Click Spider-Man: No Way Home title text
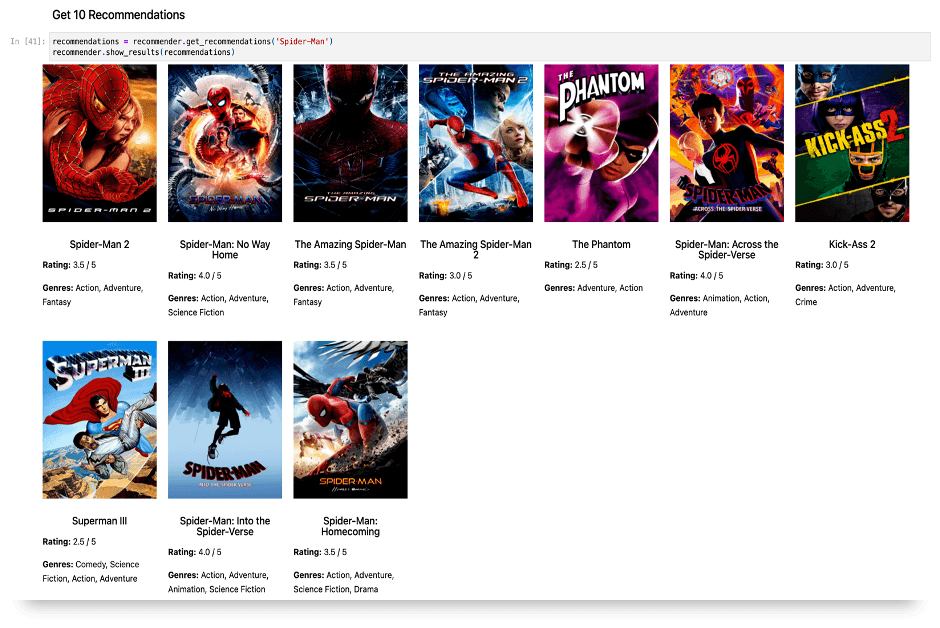 (225, 249)
